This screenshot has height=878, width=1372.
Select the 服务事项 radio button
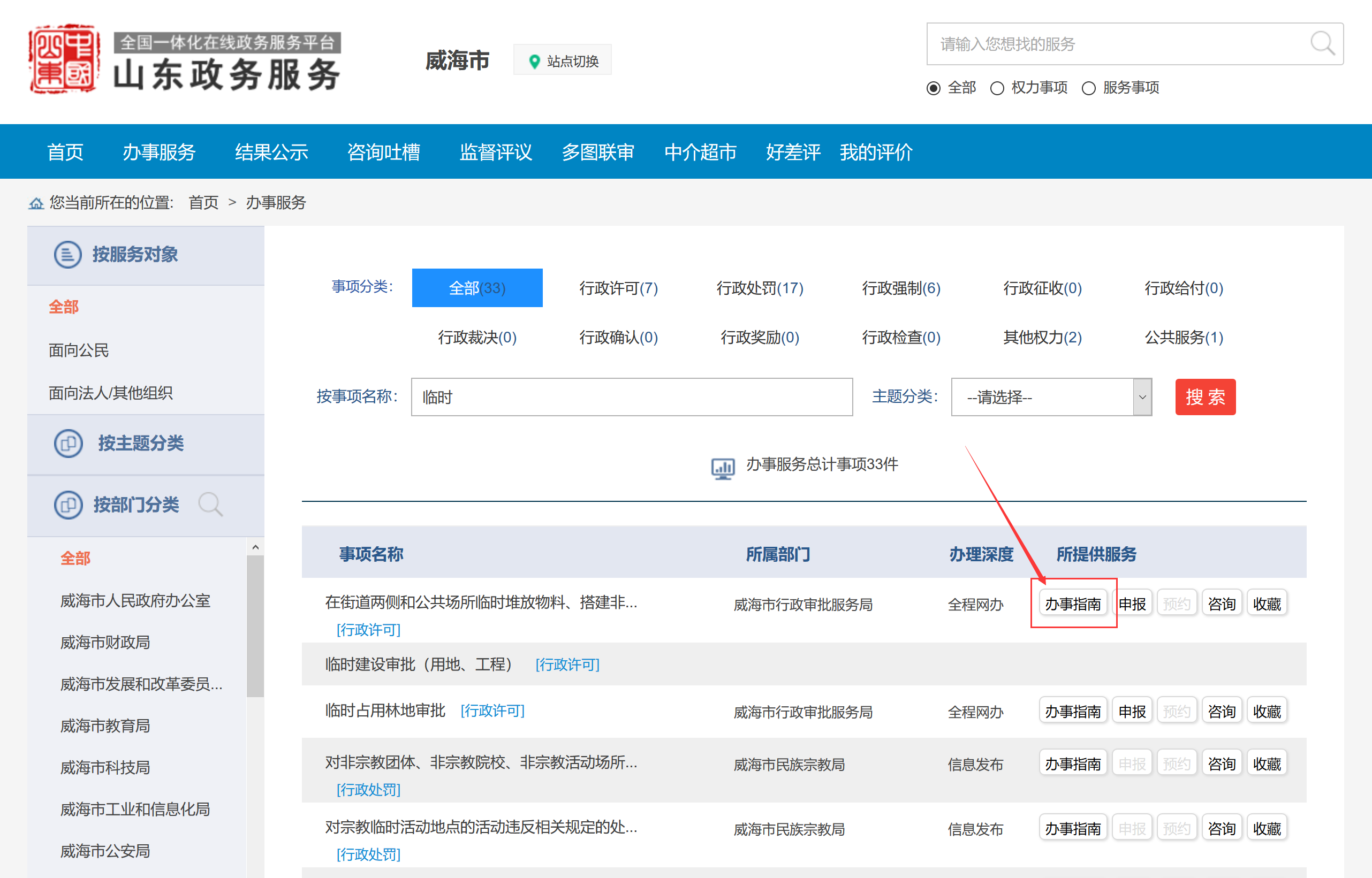(x=1088, y=88)
